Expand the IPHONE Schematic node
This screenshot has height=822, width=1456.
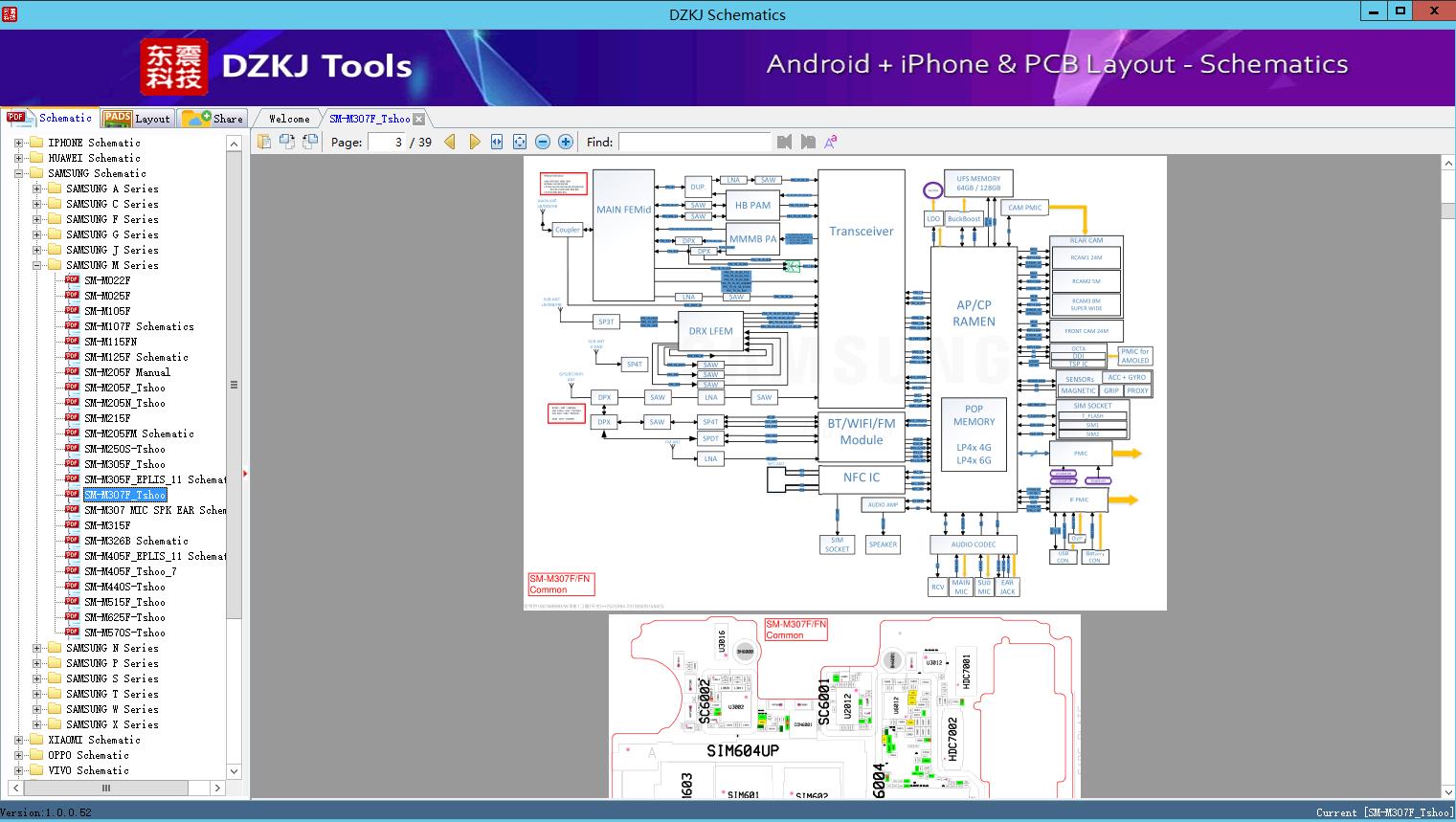tap(18, 143)
